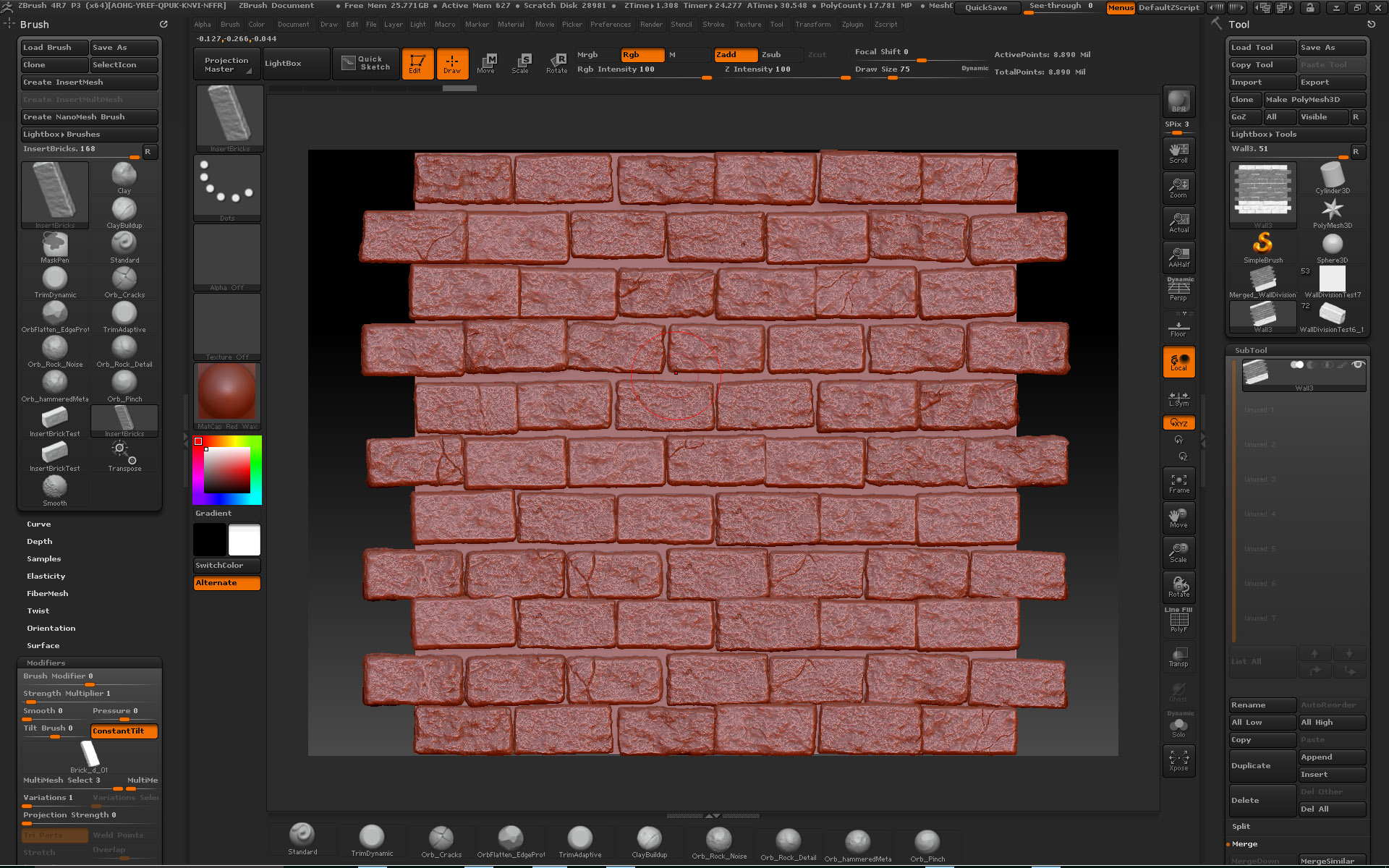
Task: Select Standard brush in bottom shelf
Action: click(x=302, y=841)
